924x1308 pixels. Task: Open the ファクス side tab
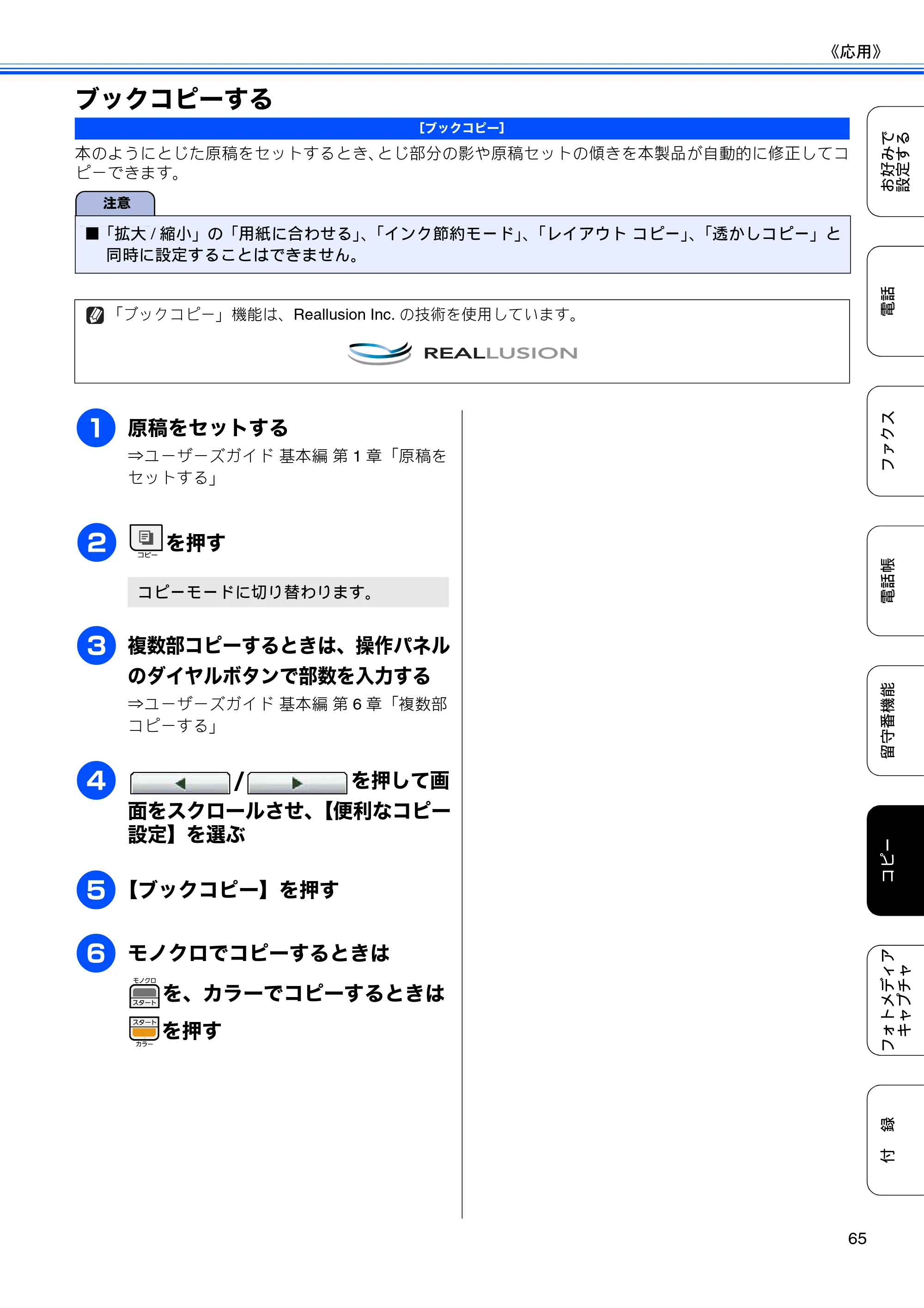click(895, 441)
